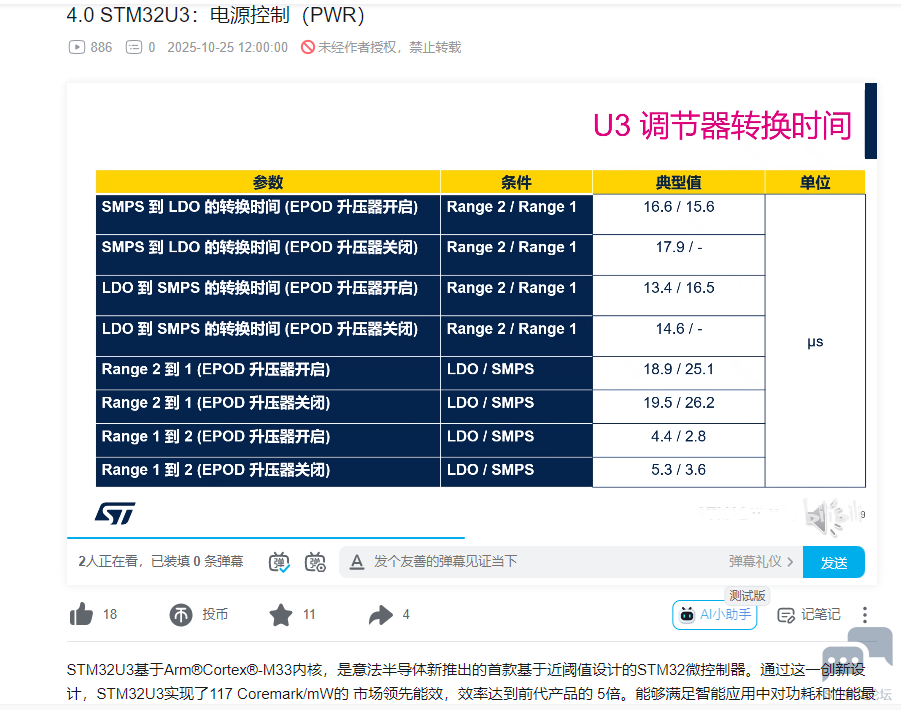
Task: Toggle the danmaku visibility switch
Action: tap(280, 562)
